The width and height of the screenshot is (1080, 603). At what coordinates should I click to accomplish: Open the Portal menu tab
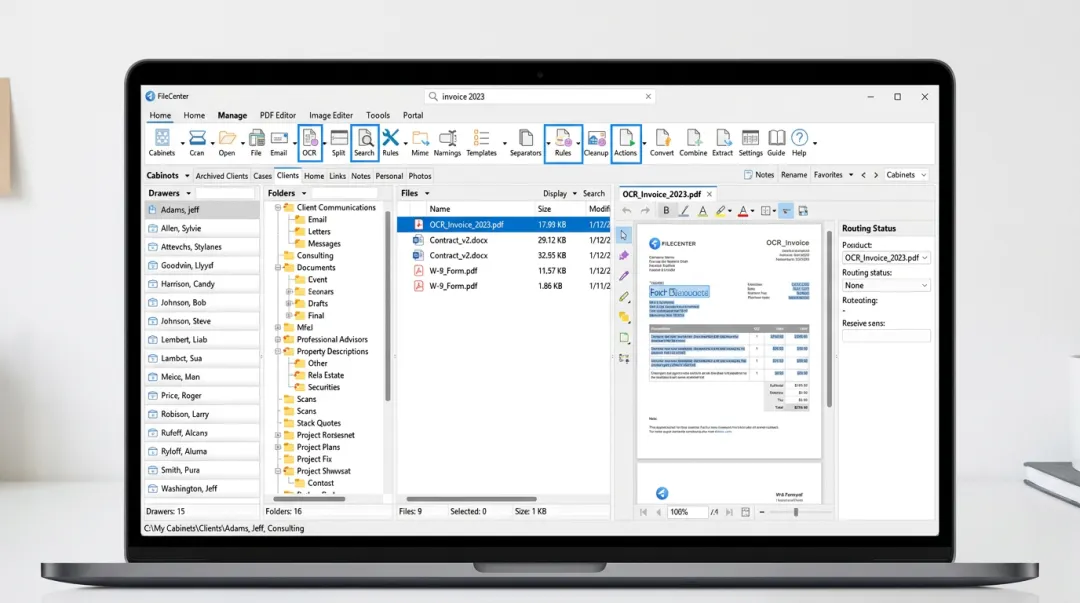tap(413, 116)
